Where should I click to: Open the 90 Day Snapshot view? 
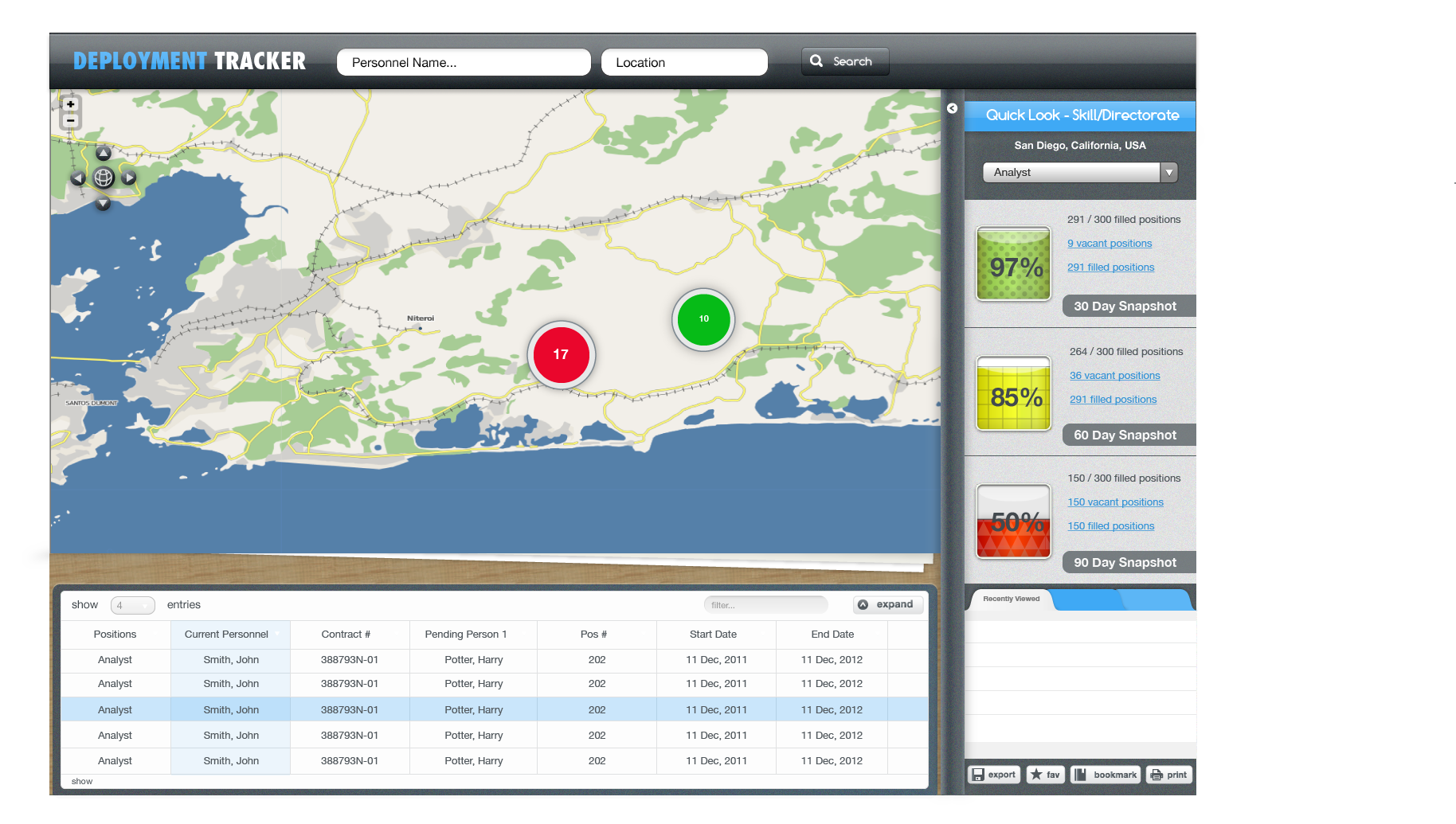(1125, 562)
